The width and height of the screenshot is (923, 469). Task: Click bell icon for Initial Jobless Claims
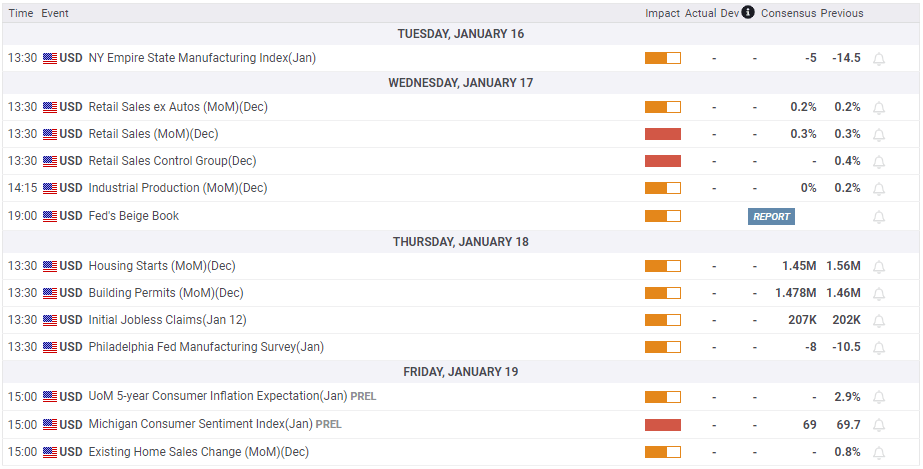[879, 321]
